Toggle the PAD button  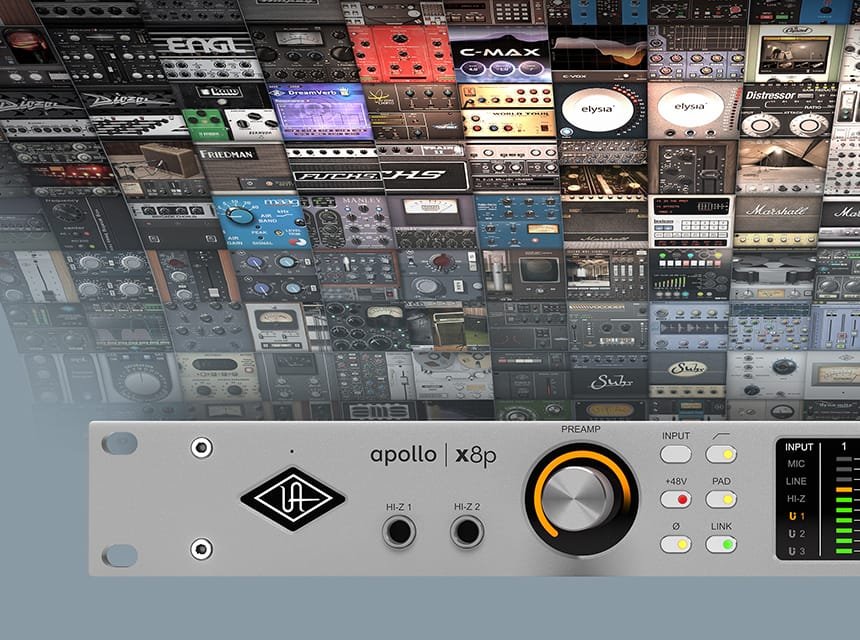pyautogui.click(x=720, y=499)
